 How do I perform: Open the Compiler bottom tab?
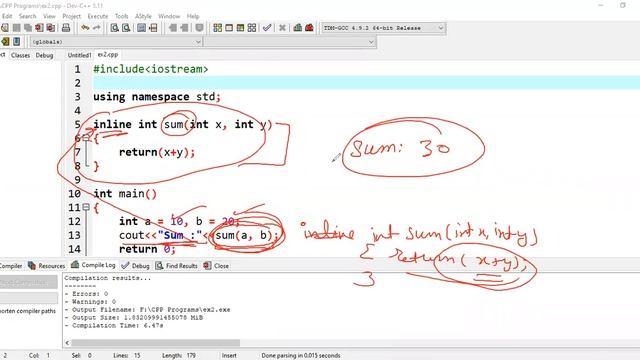[11, 266]
